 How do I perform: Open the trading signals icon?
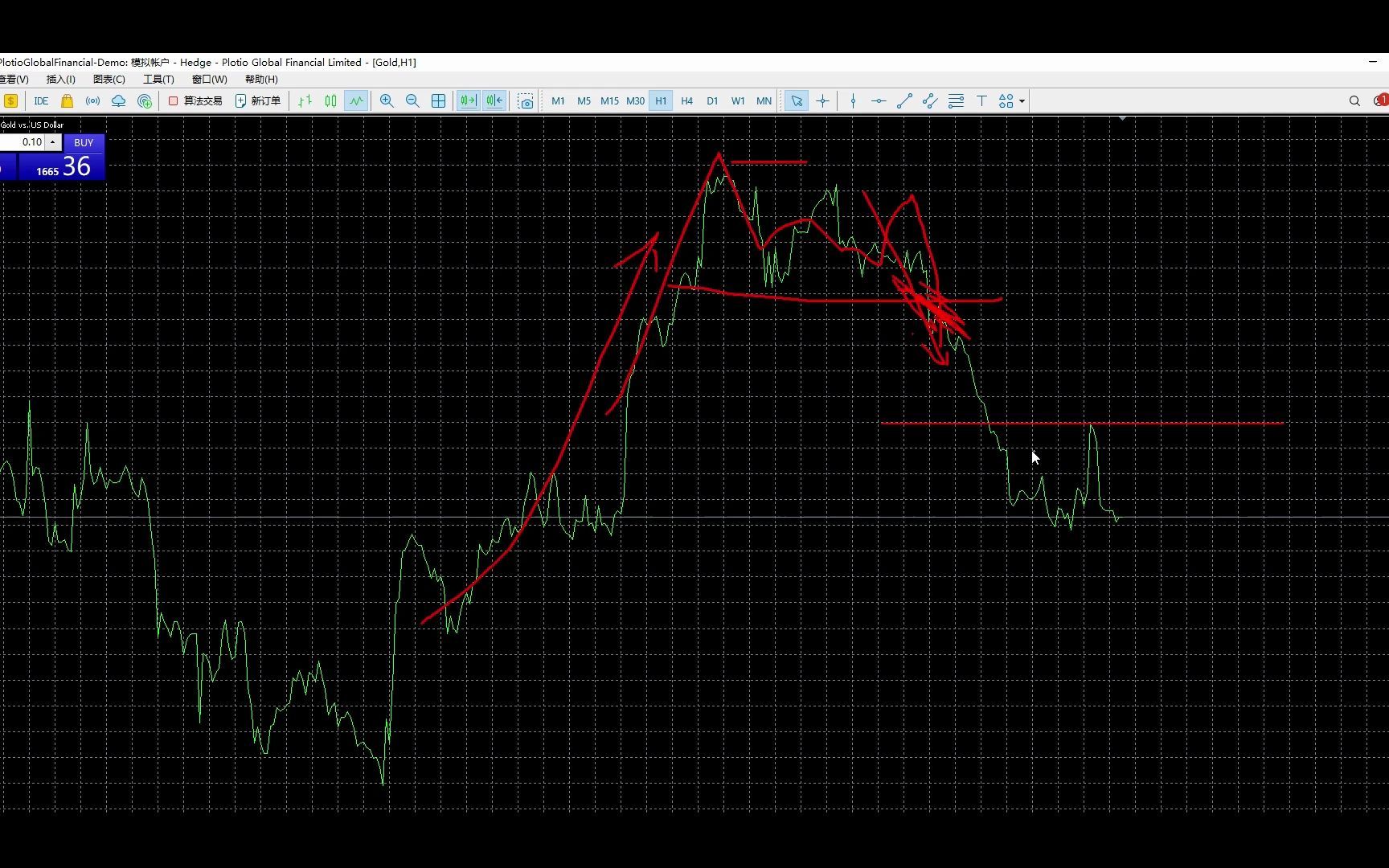pos(92,100)
